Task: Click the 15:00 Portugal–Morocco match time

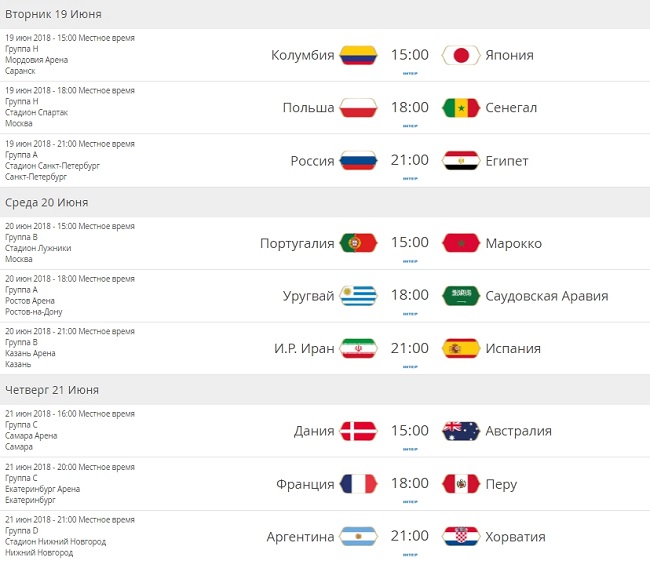Action: pyautogui.click(x=409, y=242)
